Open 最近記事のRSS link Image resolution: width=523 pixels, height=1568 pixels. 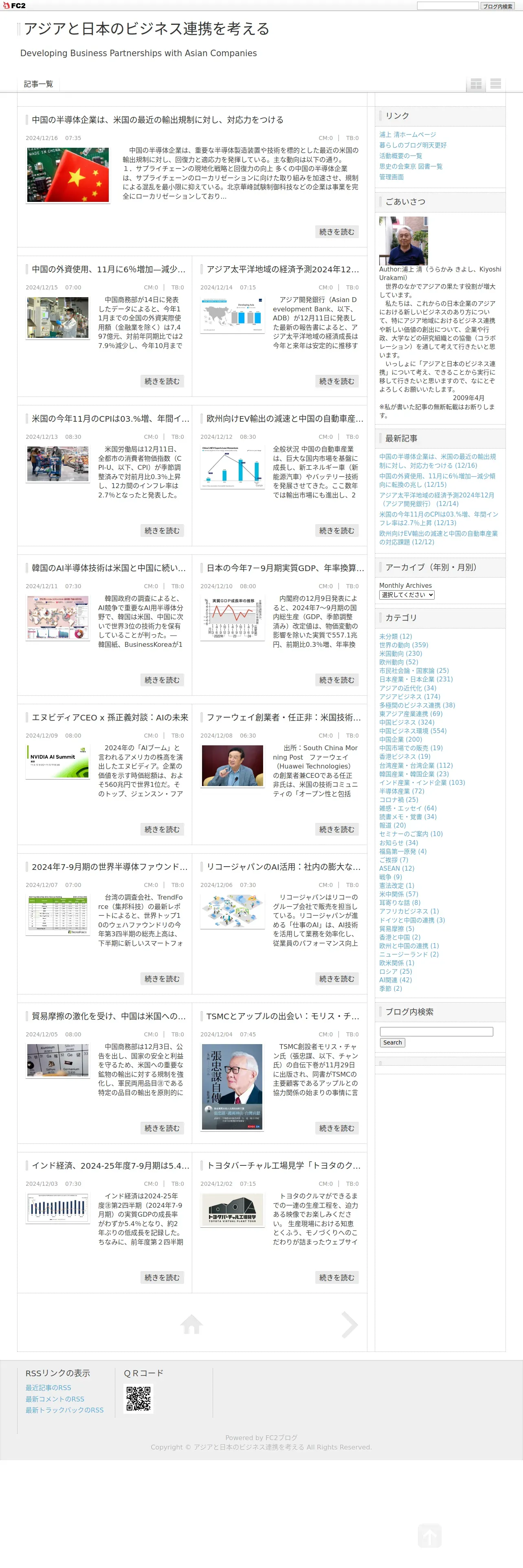coord(48,1388)
